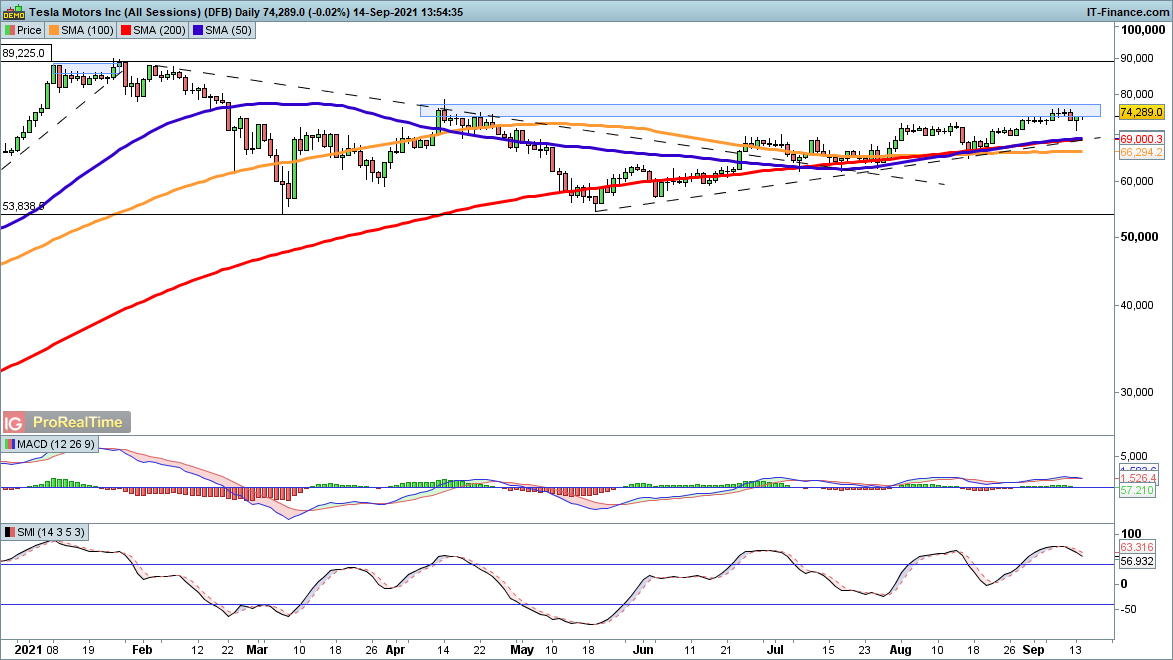1173x660 pixels.
Task: Click the red SMA (200) color swatch
Action: click(x=126, y=31)
